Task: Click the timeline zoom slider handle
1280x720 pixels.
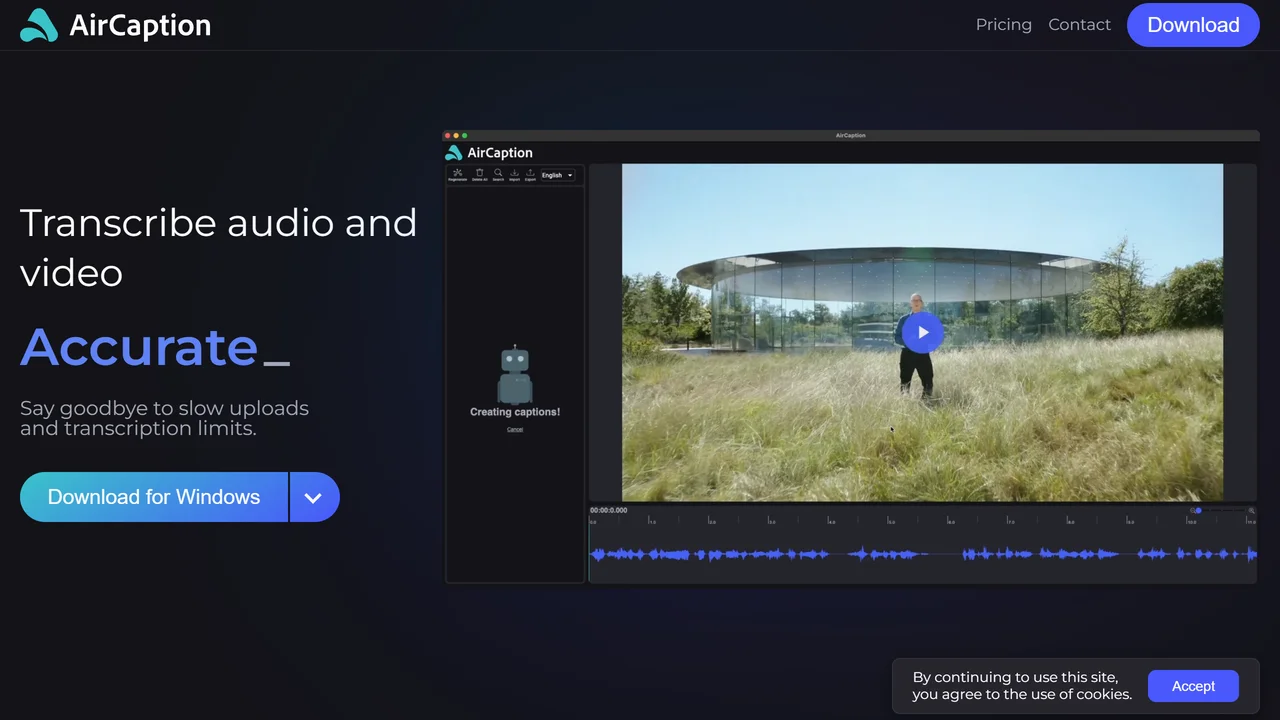Action: click(x=1198, y=510)
